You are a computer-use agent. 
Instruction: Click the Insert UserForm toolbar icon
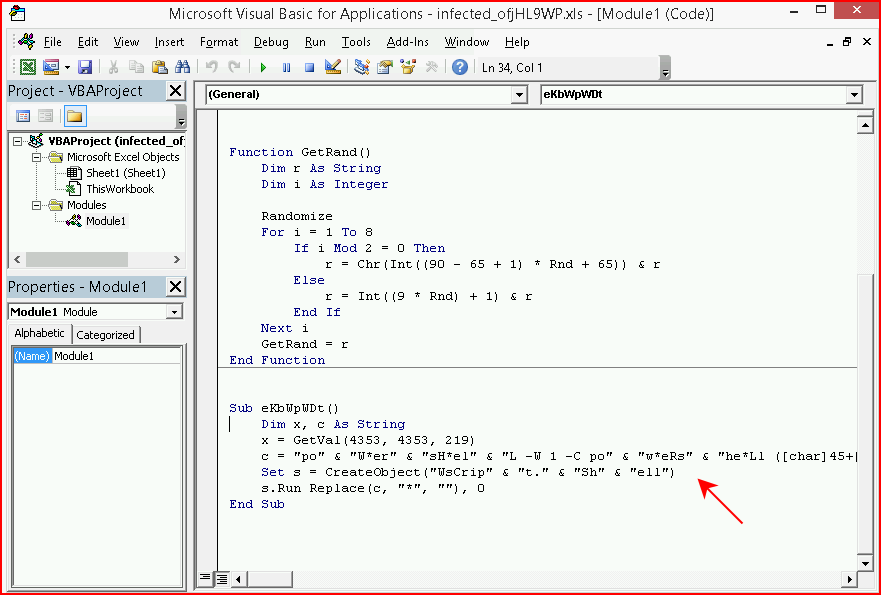51,67
